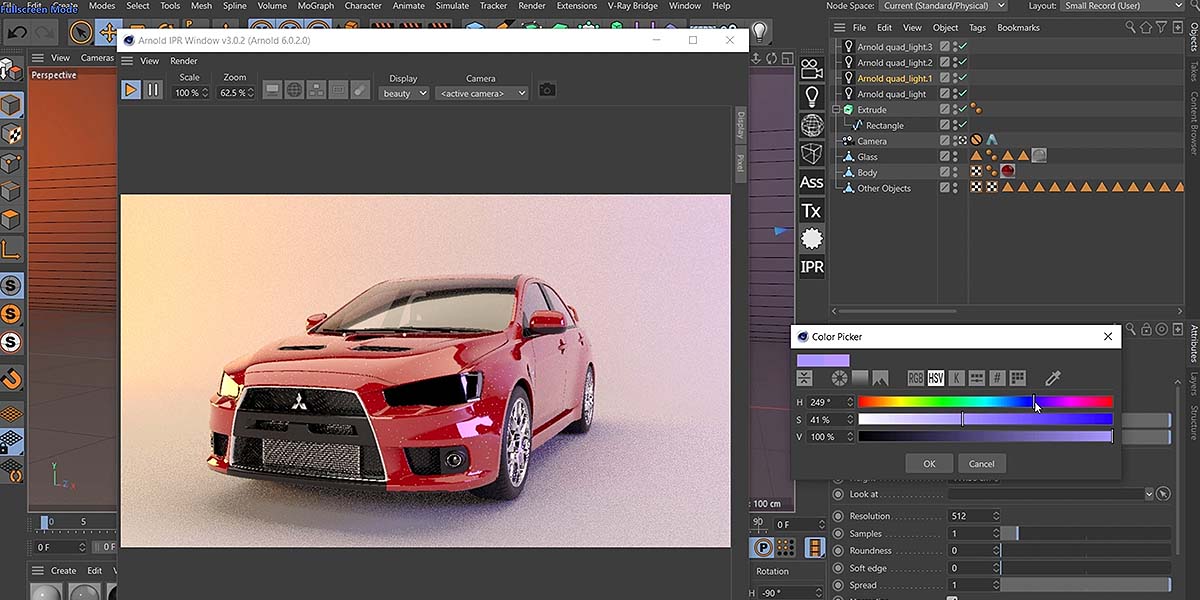Open the color wheel mode
1200x600 pixels.
tap(839, 378)
